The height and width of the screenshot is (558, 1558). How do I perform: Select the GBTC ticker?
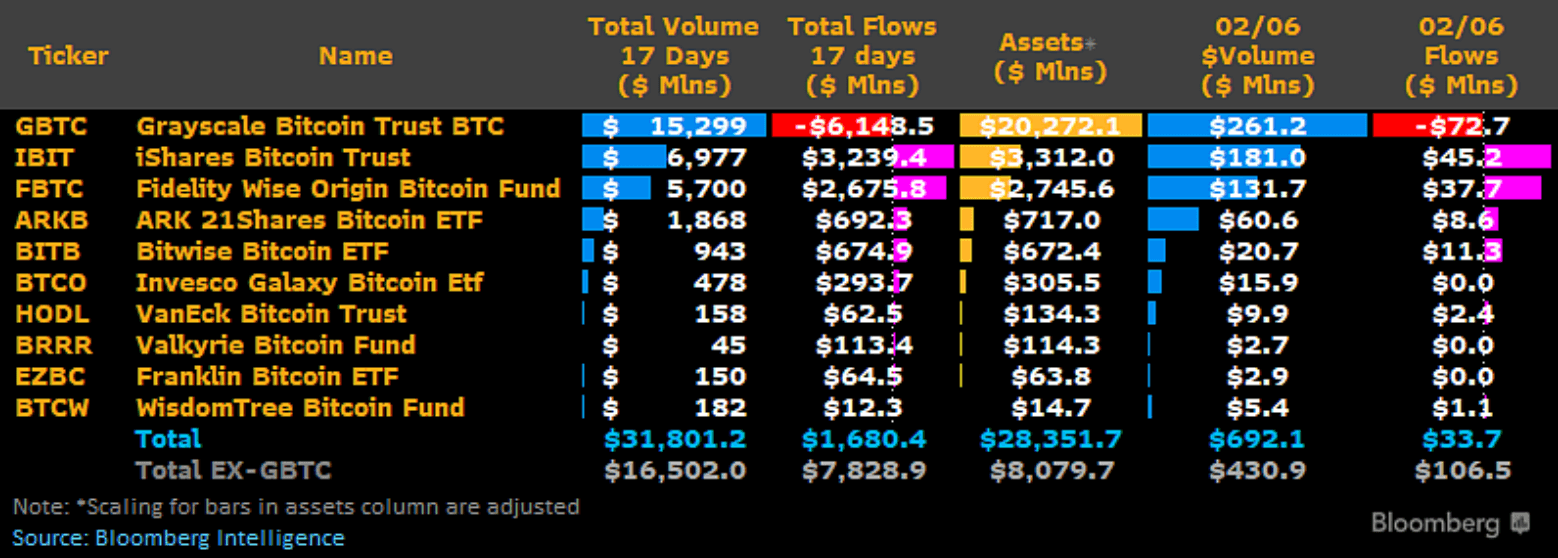coord(51,126)
